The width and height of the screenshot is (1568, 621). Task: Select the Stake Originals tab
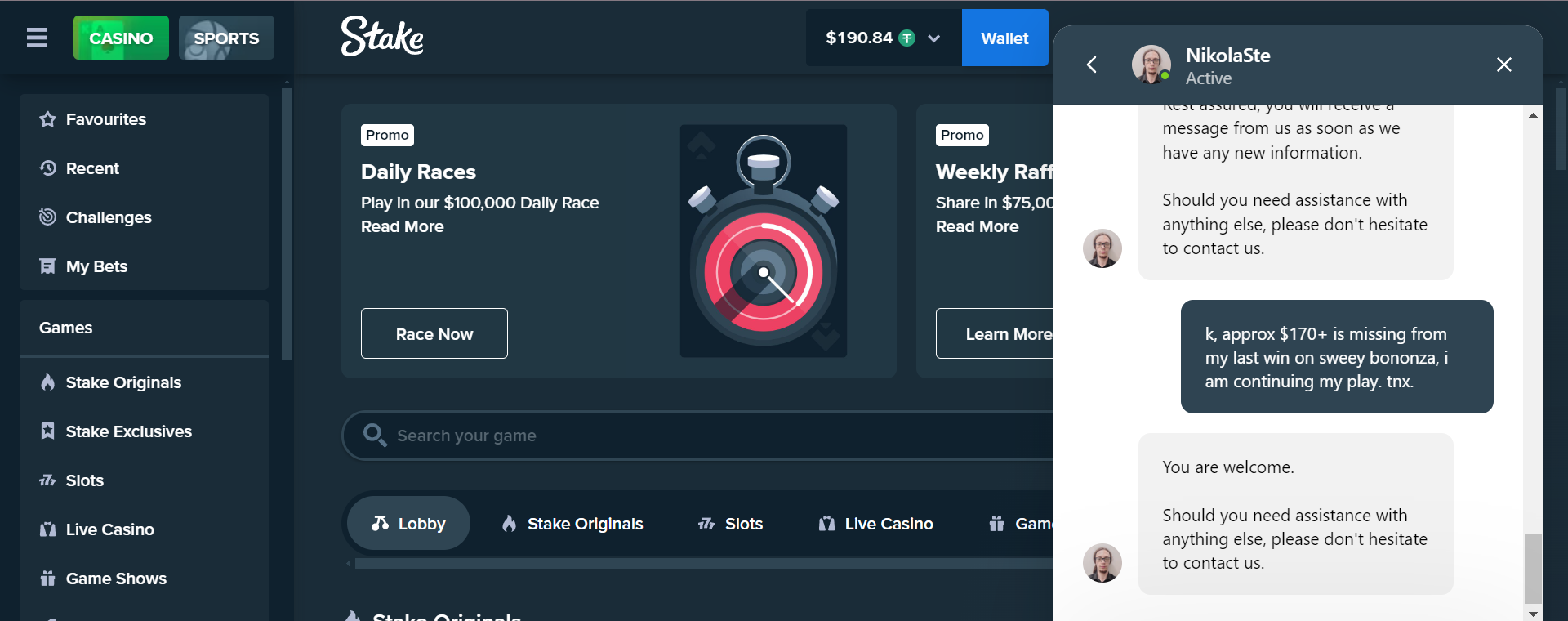pyautogui.click(x=572, y=523)
